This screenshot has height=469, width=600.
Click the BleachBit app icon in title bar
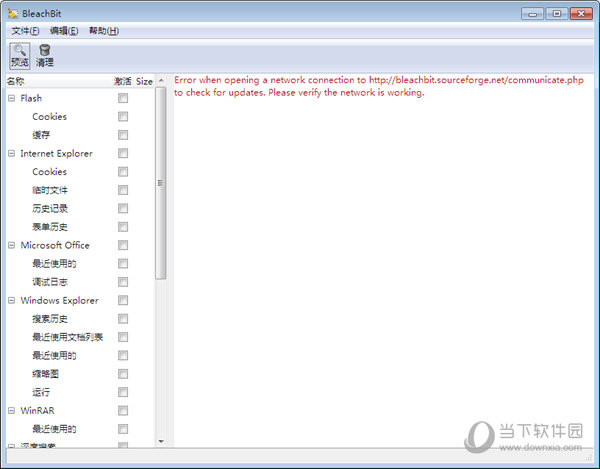[x=13, y=13]
